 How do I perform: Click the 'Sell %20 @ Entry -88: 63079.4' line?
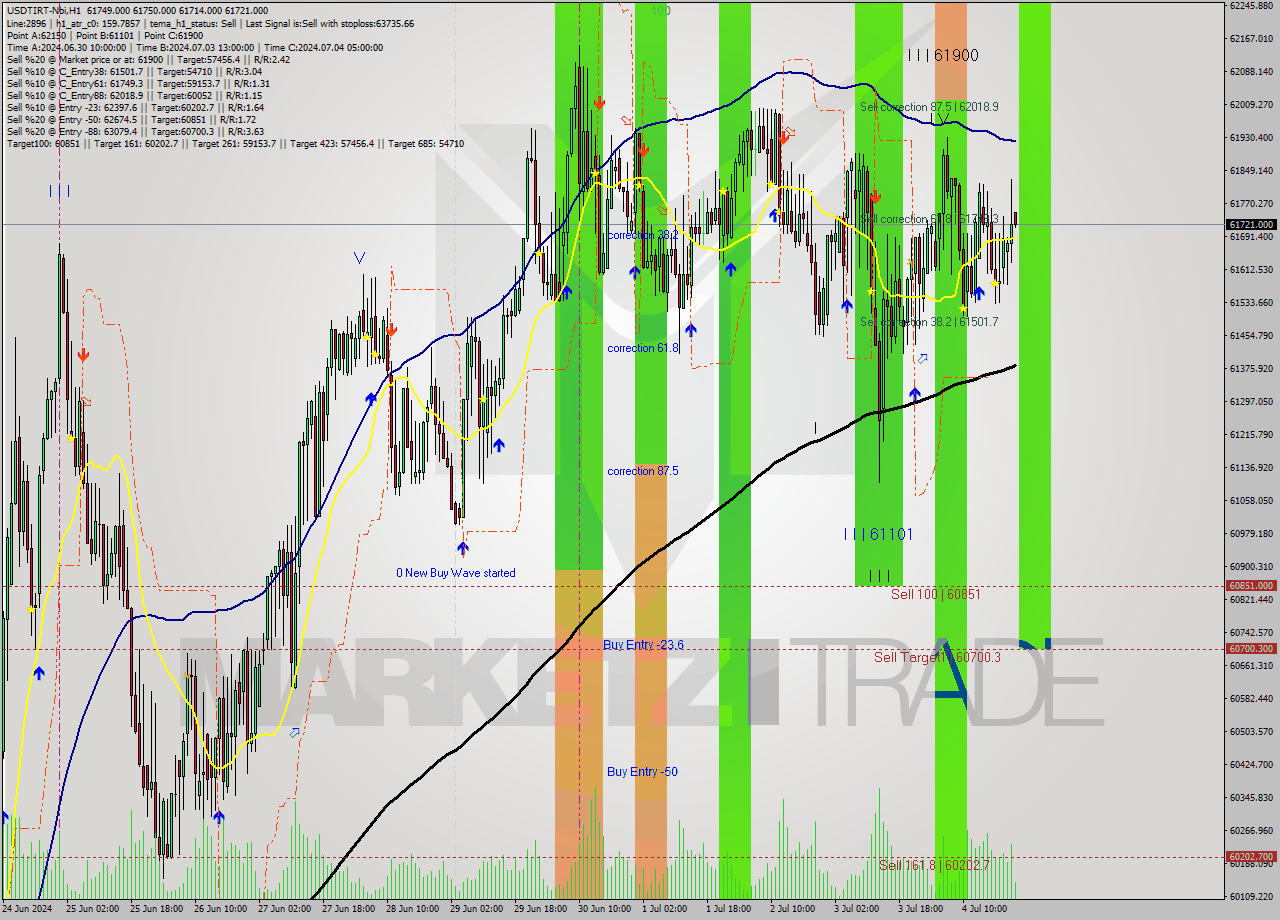pyautogui.click(x=135, y=131)
